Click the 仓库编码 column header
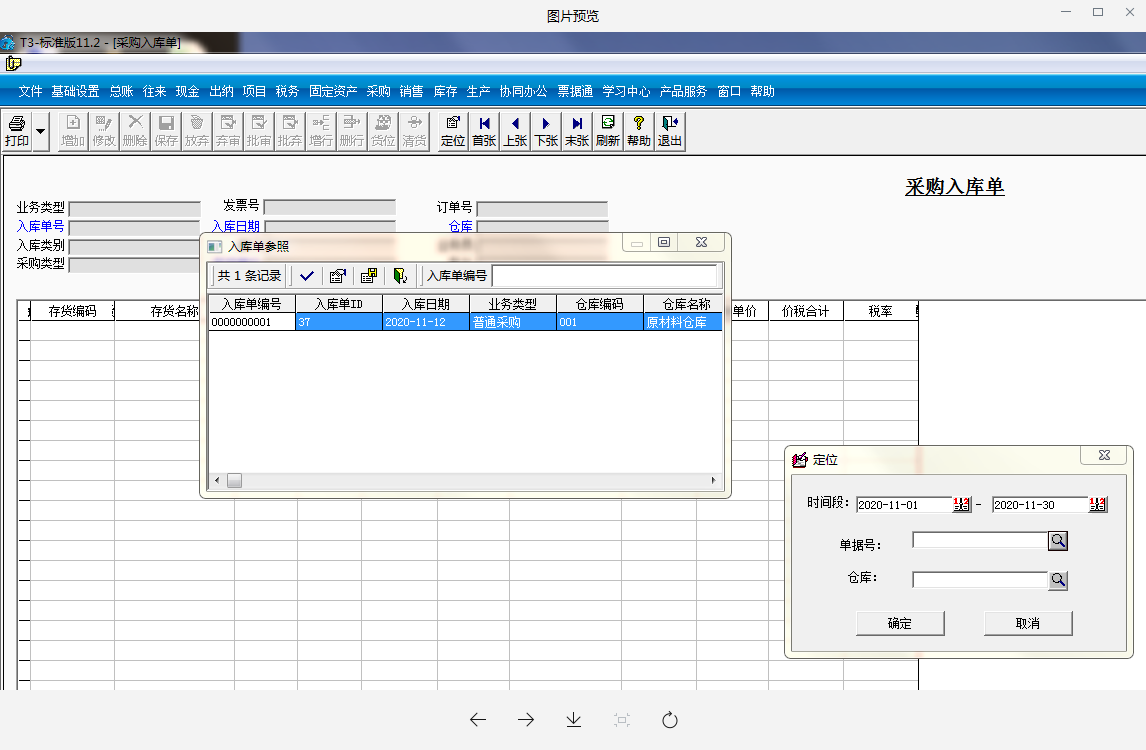This screenshot has width=1146, height=750. (599, 303)
